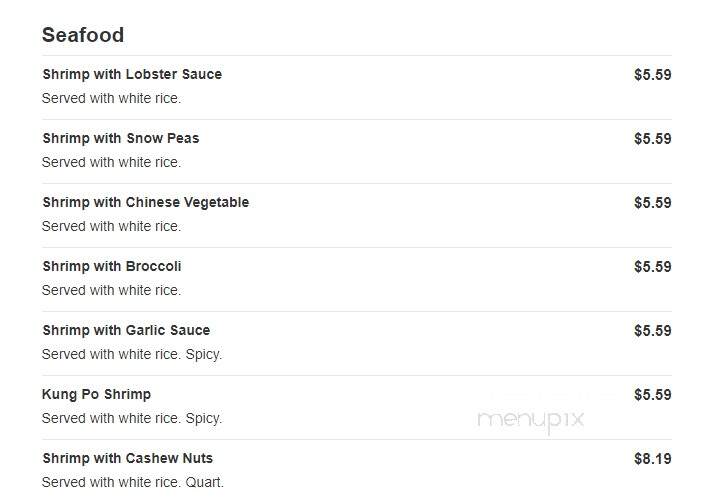The height and width of the screenshot is (502, 710).
Task: Click the menupix watermark logo
Action: tap(531, 421)
